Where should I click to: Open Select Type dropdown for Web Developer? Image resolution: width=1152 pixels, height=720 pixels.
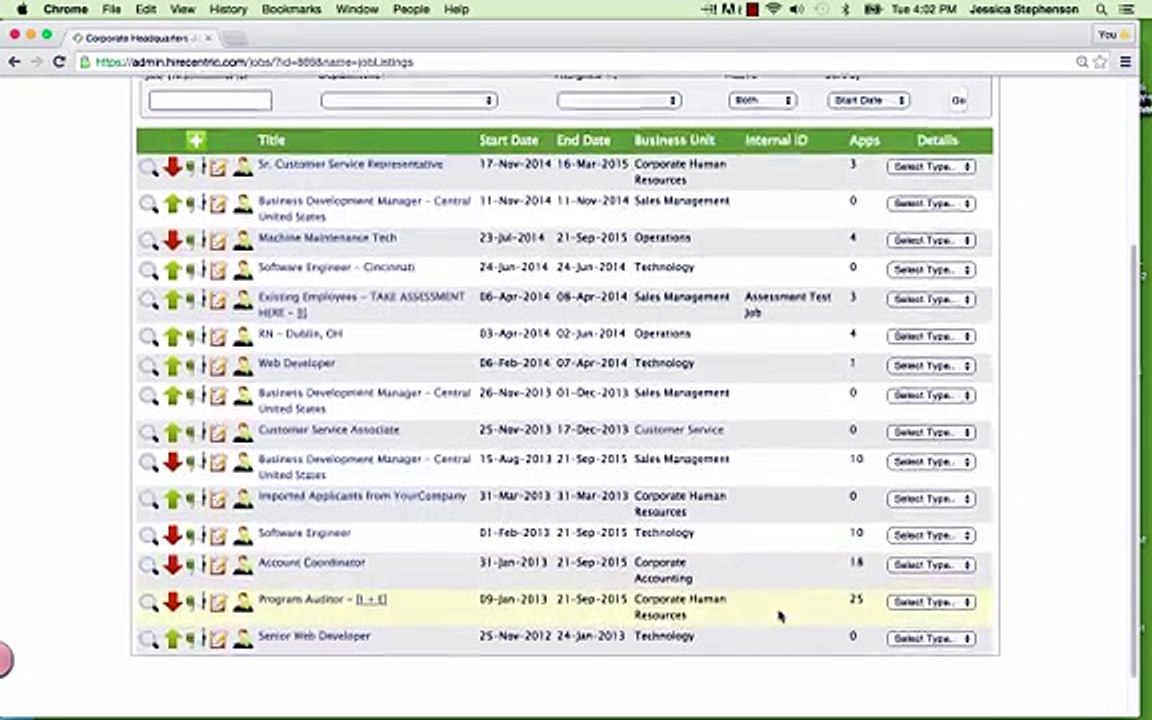[931, 366]
